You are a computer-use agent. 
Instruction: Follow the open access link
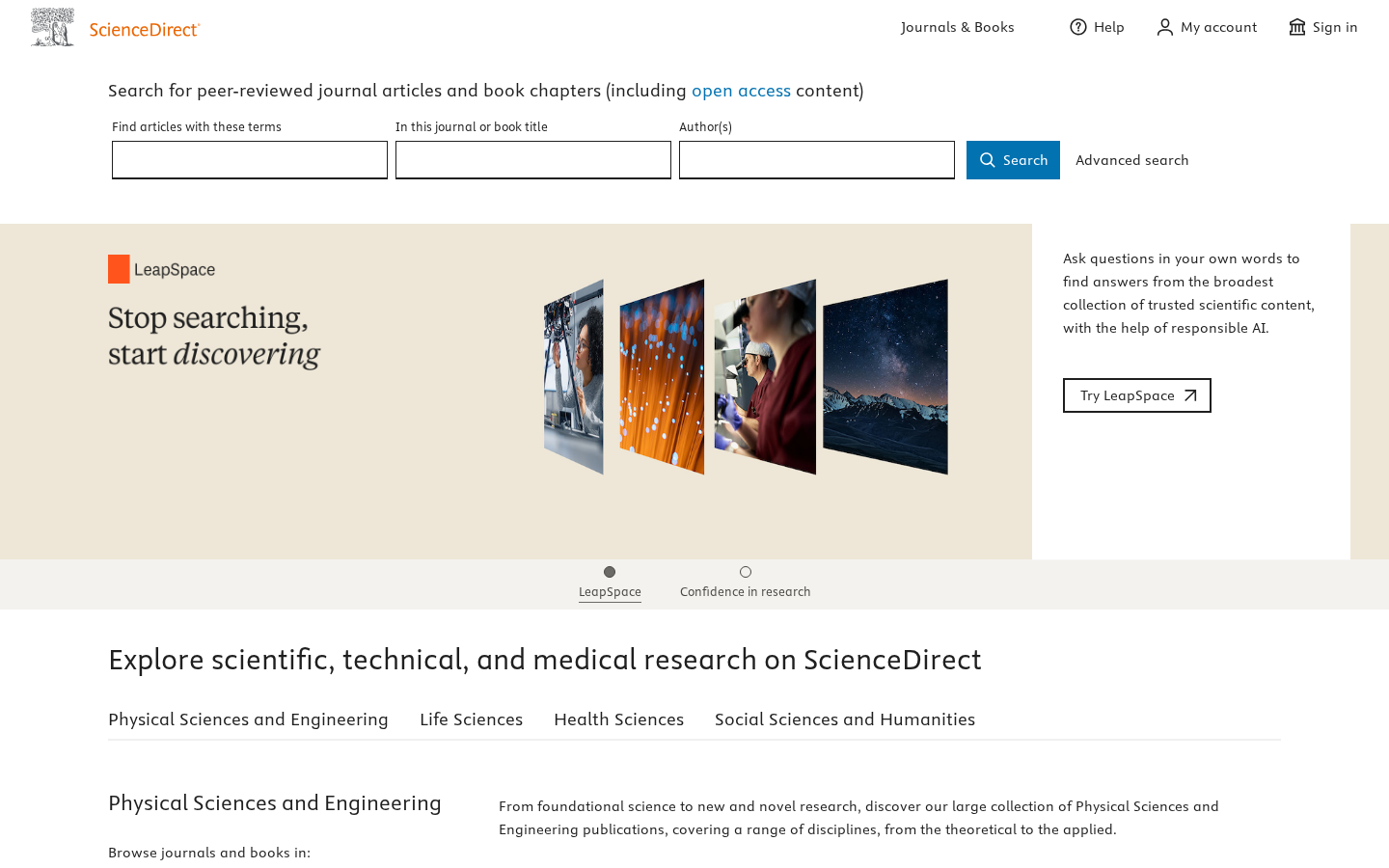[741, 91]
